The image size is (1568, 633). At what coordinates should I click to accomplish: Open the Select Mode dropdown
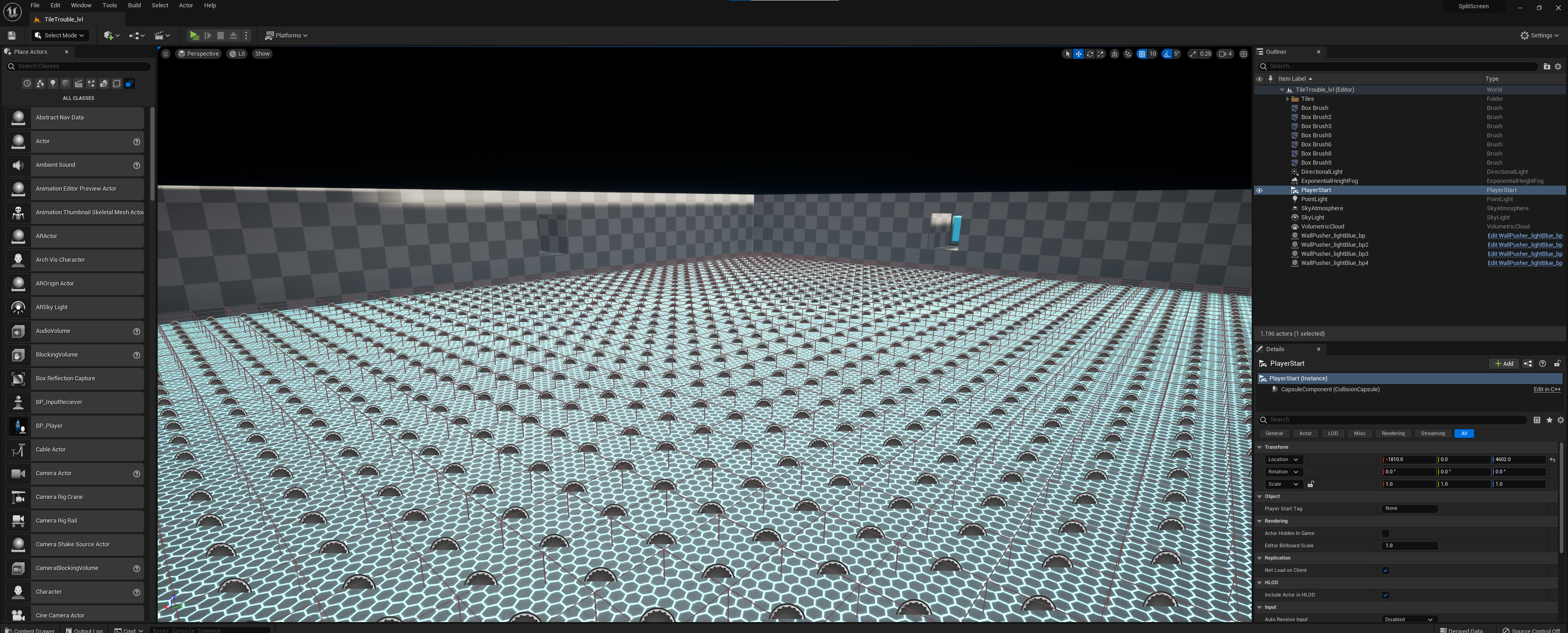(60, 35)
